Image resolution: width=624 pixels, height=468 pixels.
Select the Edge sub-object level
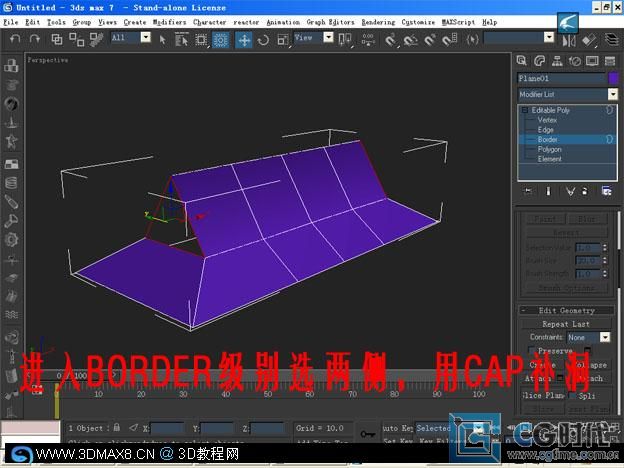point(545,130)
